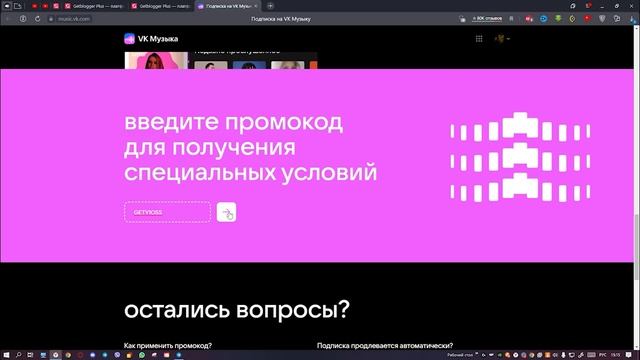The image size is (640, 360).
Task: Reload the current page
Action: [x=37, y=19]
